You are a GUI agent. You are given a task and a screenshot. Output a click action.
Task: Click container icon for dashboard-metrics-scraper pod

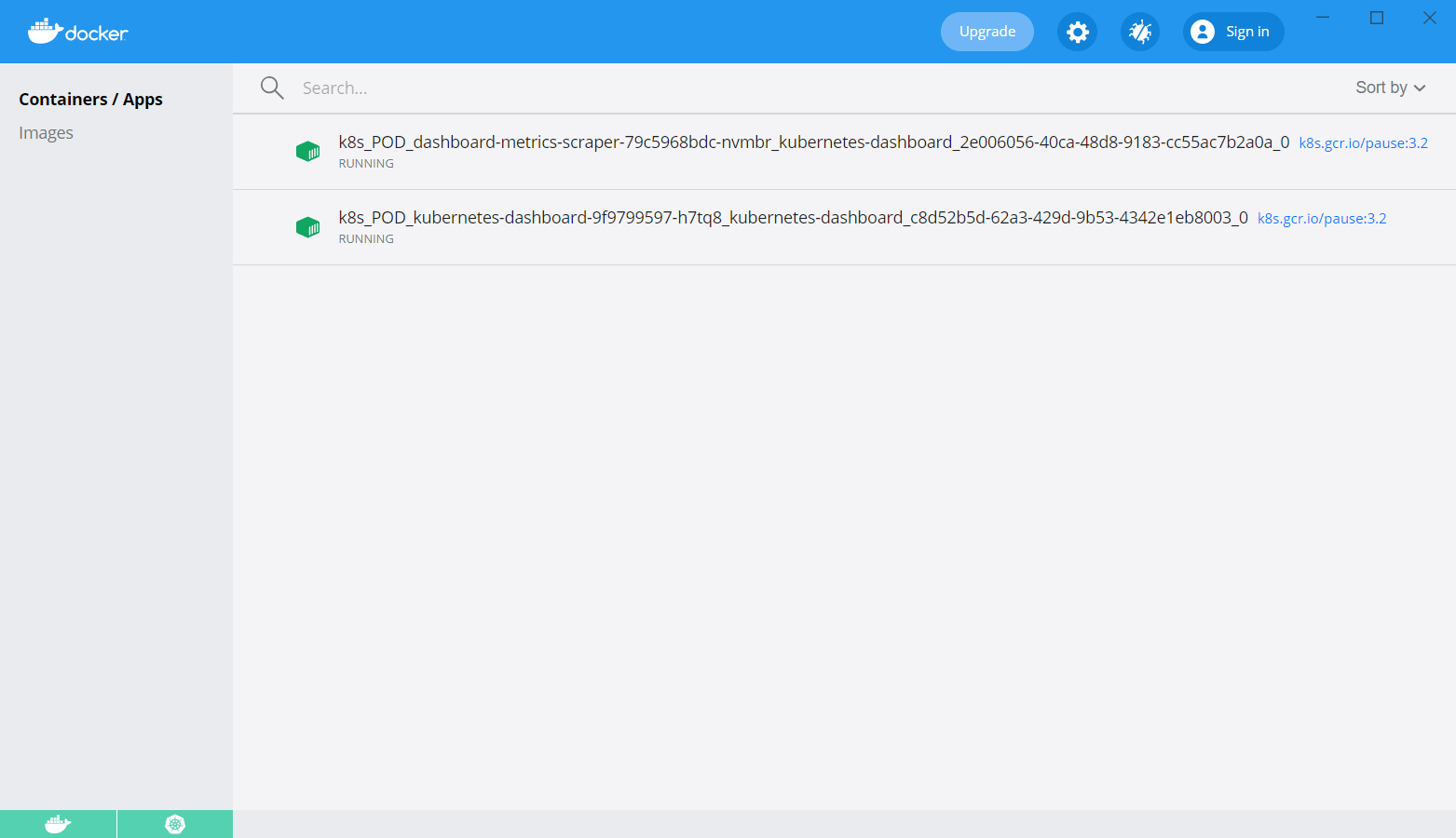click(x=307, y=151)
